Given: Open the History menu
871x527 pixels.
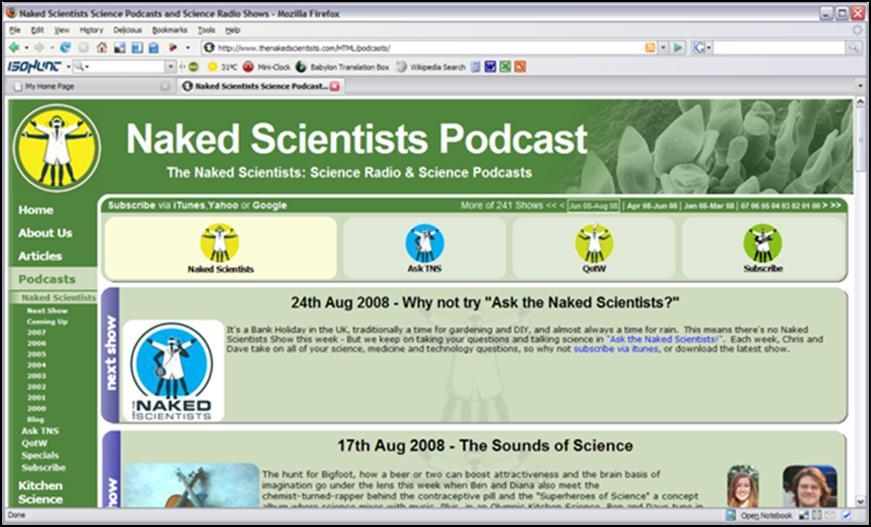Looking at the screenshot, I should 91,31.
